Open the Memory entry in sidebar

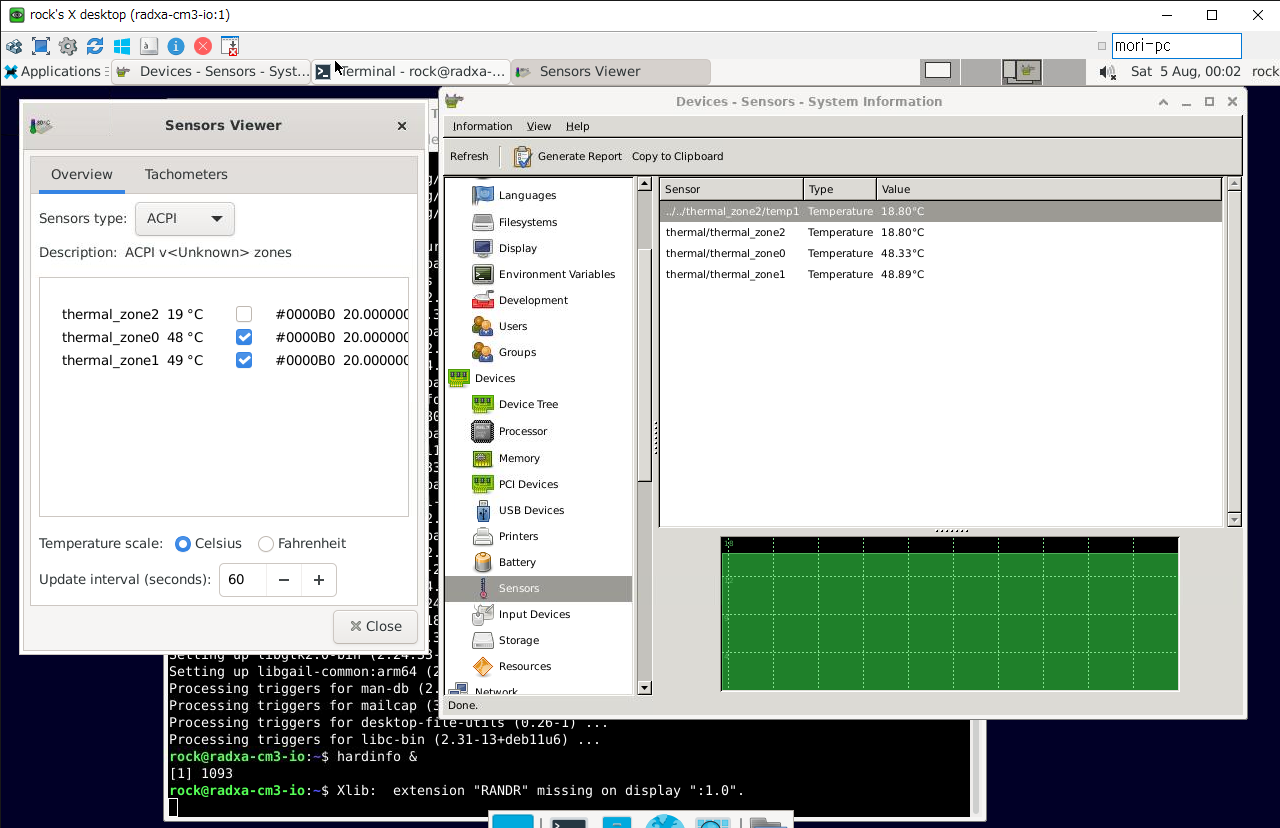tap(518, 458)
